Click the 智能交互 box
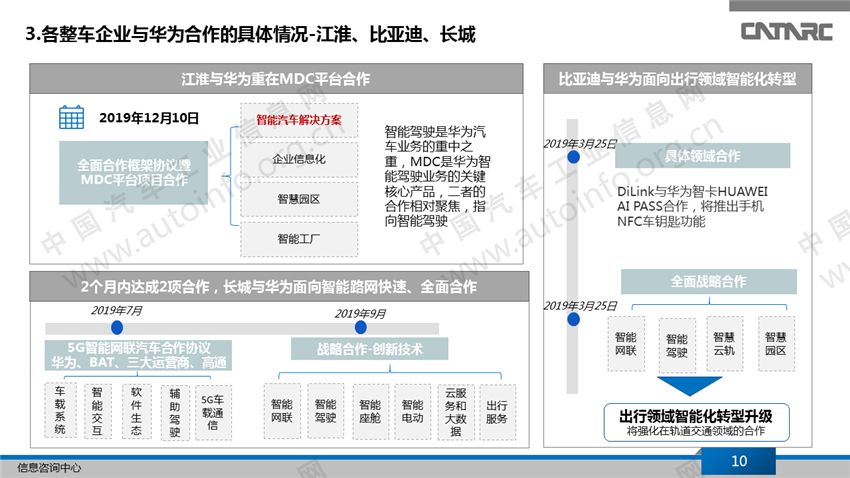The width and height of the screenshot is (850, 478). coord(97,411)
